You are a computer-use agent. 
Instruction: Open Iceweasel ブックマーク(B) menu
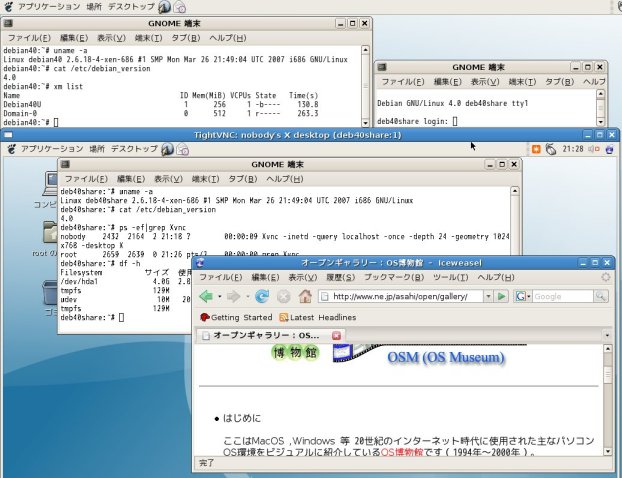pos(394,277)
